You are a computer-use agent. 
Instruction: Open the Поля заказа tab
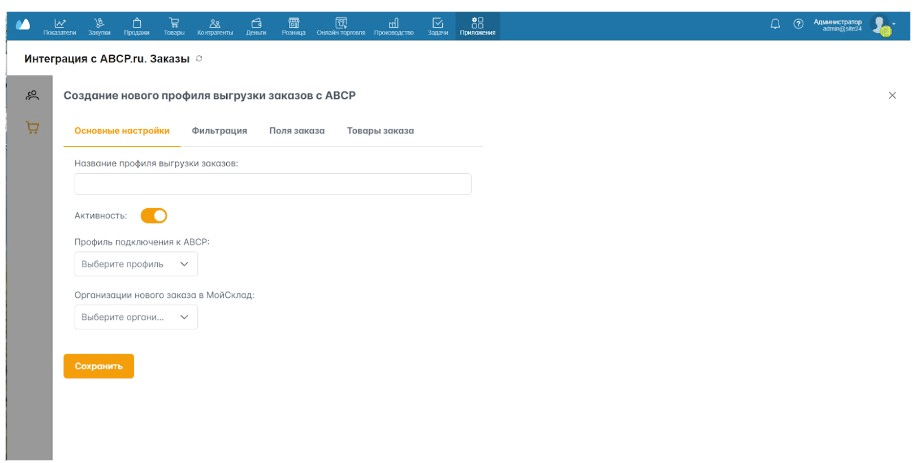[297, 131]
